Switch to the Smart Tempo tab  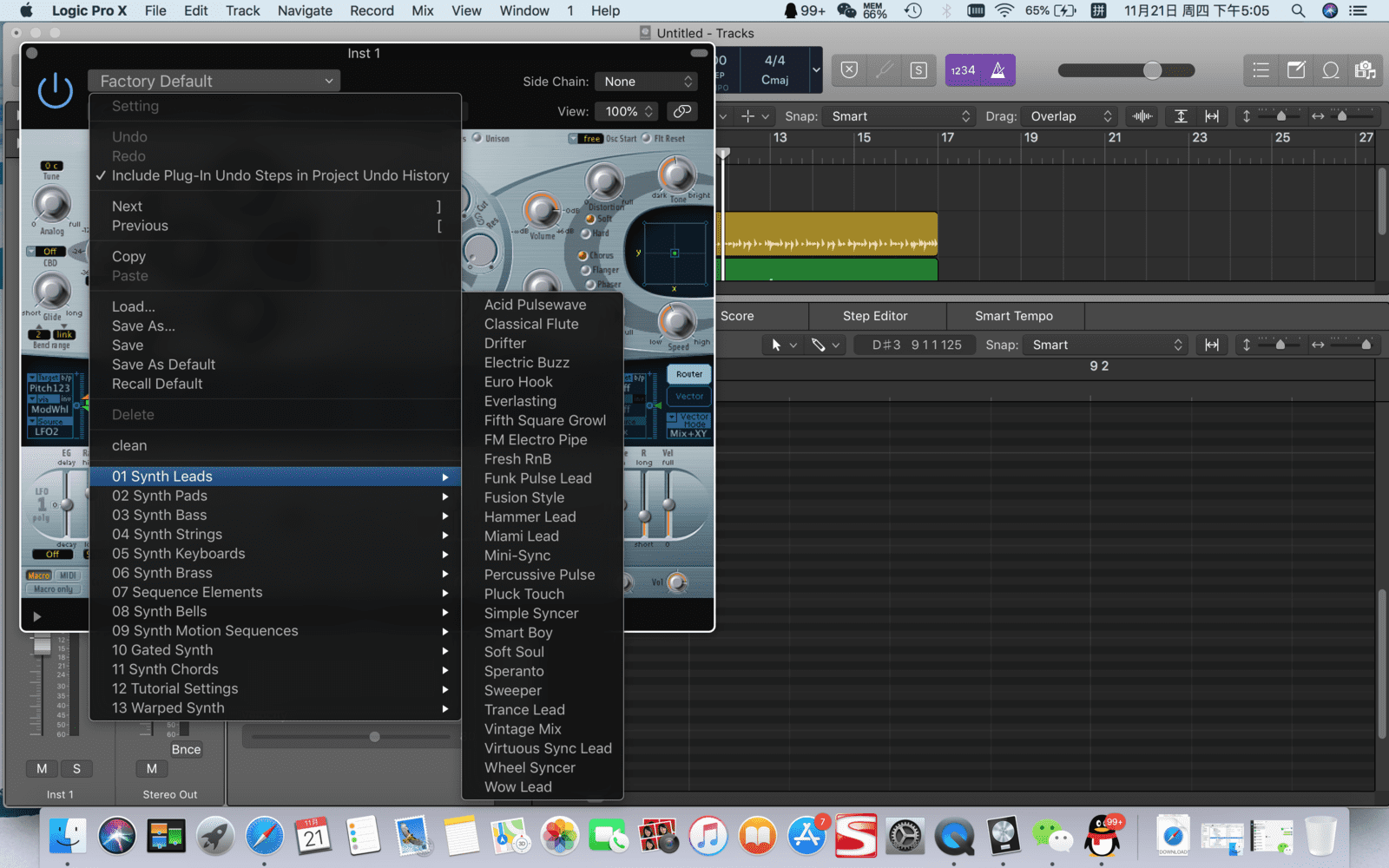pyautogui.click(x=1013, y=316)
